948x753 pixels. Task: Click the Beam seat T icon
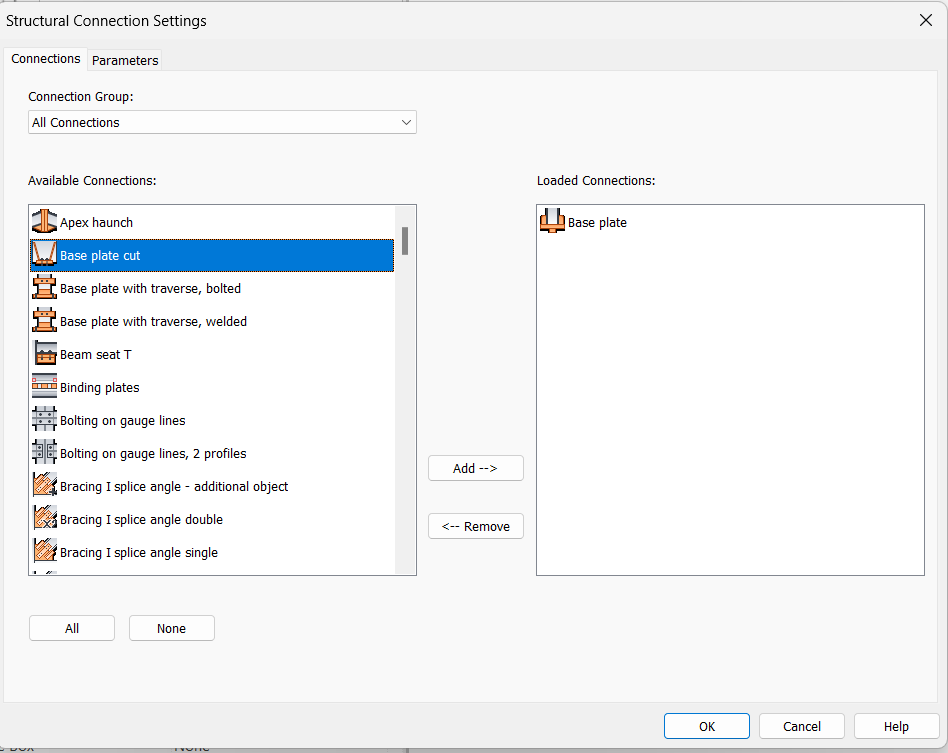click(x=44, y=354)
